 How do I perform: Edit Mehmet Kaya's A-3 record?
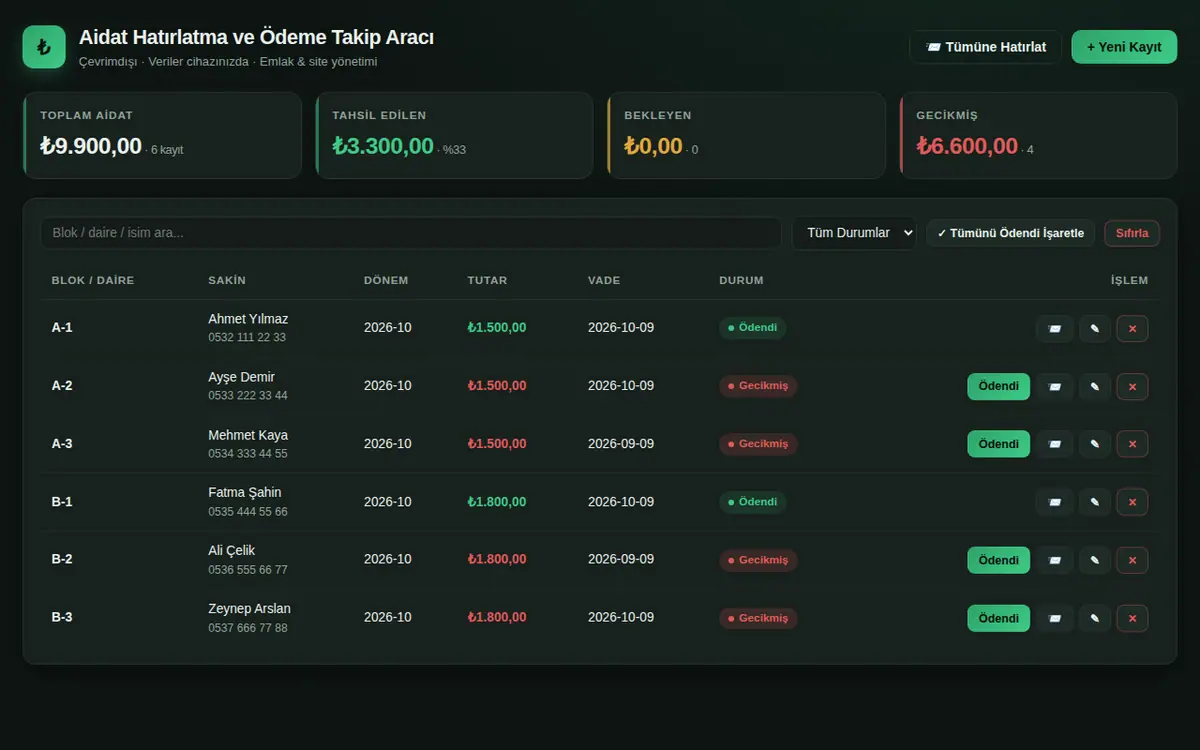click(x=1095, y=444)
